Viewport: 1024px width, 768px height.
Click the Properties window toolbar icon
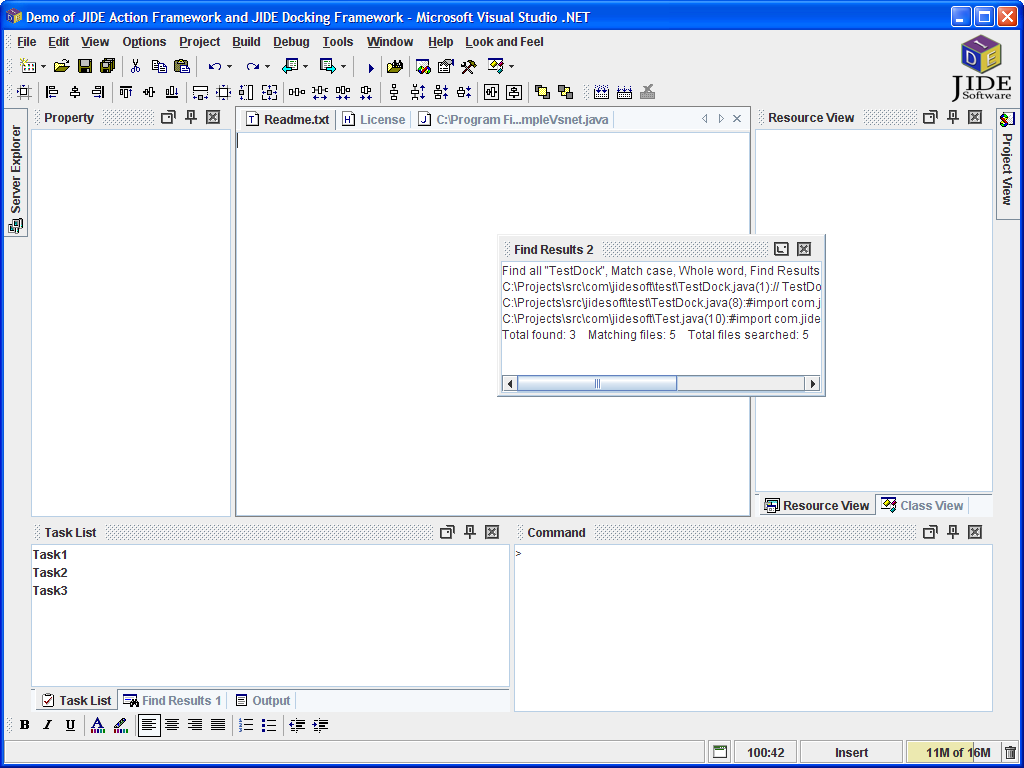[445, 66]
